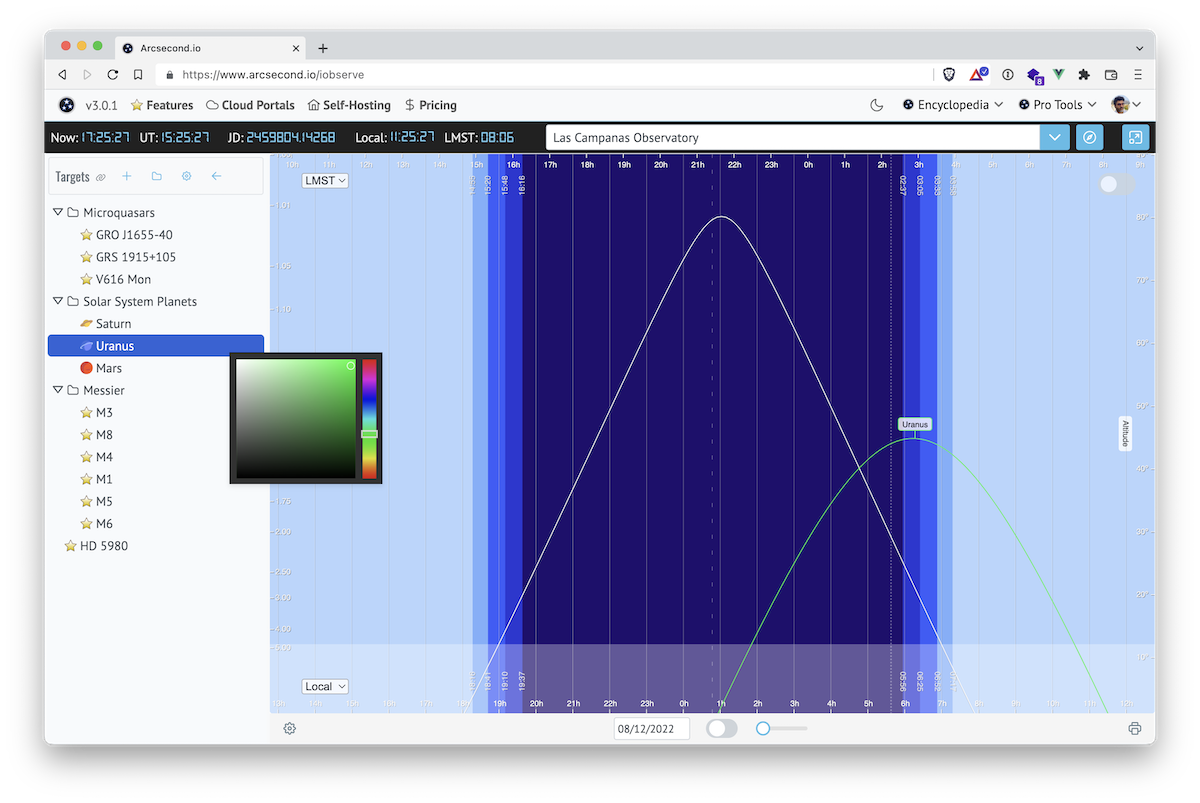Image resolution: width=1200 pixels, height=803 pixels.
Task: Click the add target plus icon
Action: 127,176
